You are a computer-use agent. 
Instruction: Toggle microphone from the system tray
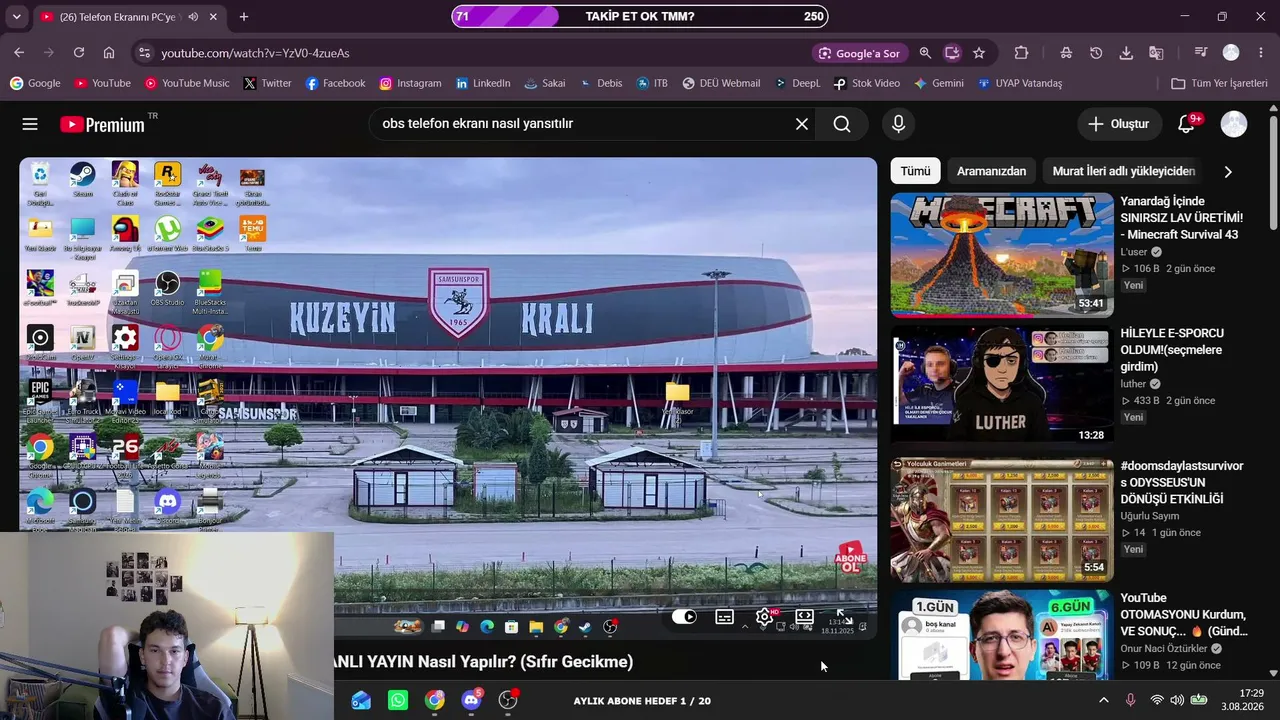pyautogui.click(x=1131, y=701)
